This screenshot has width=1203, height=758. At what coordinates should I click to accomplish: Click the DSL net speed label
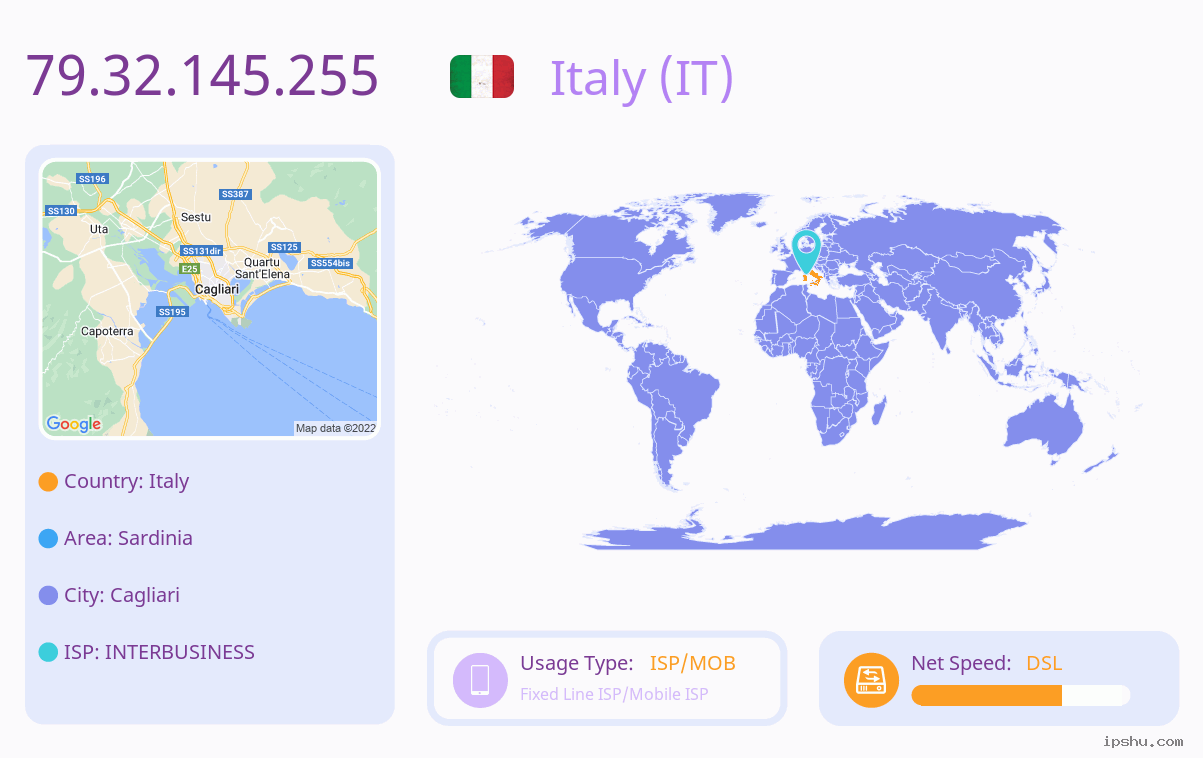(x=1044, y=663)
